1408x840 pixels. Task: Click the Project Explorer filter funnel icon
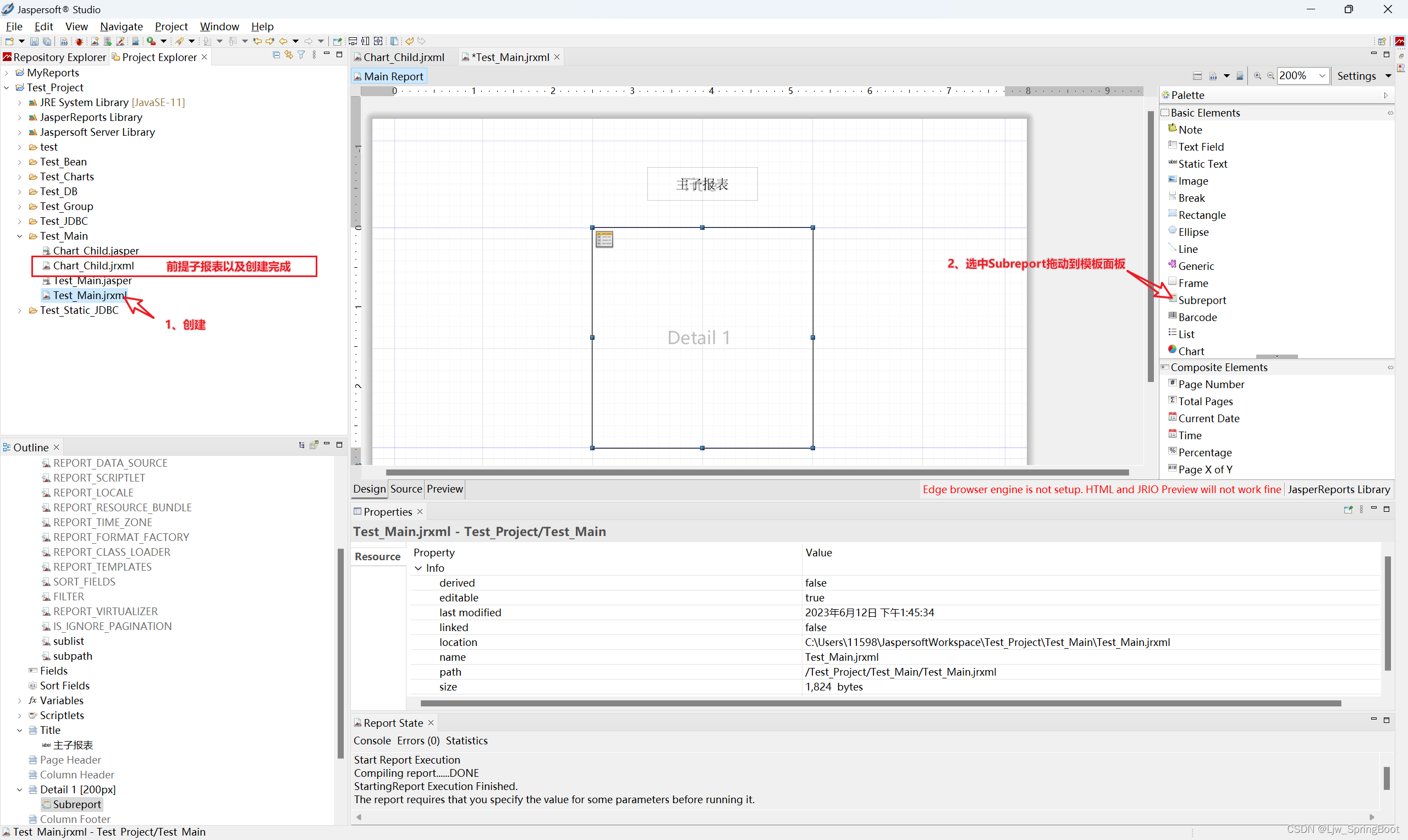(x=301, y=55)
